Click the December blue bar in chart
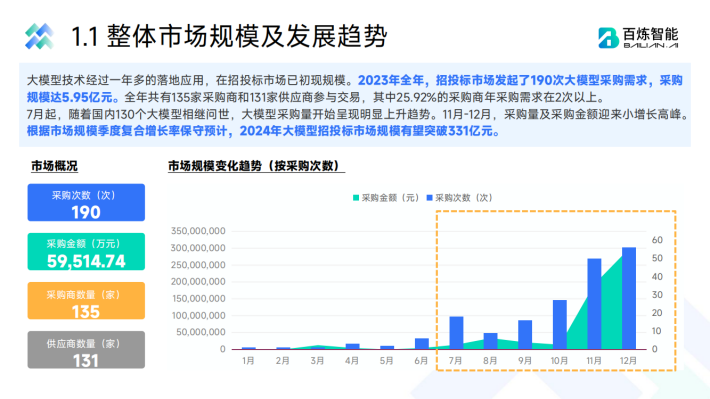Image resolution: width=710 pixels, height=399 pixels. click(x=629, y=298)
